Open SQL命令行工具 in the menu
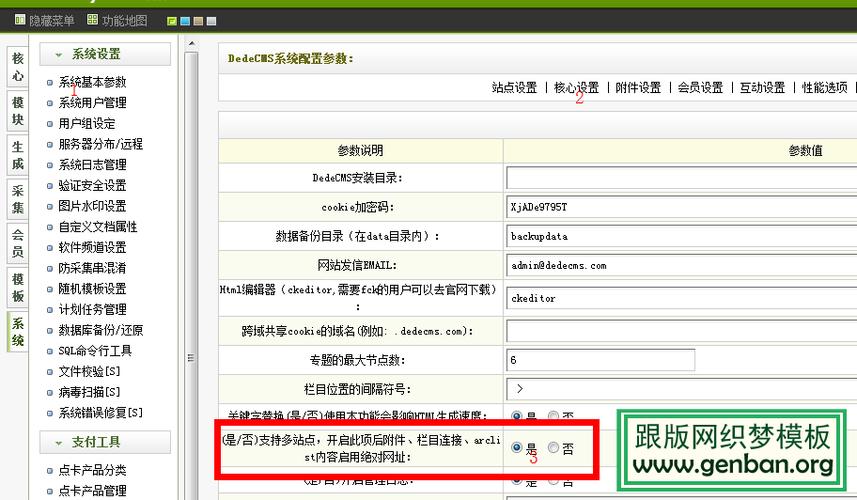Image resolution: width=857 pixels, height=500 pixels. (95, 351)
